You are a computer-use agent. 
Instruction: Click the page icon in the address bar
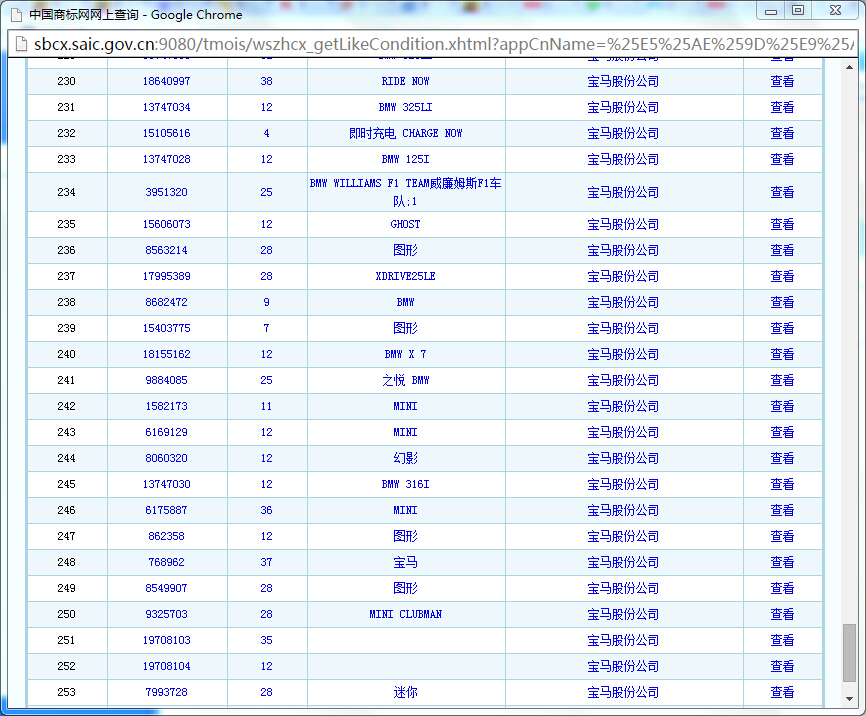click(21, 44)
